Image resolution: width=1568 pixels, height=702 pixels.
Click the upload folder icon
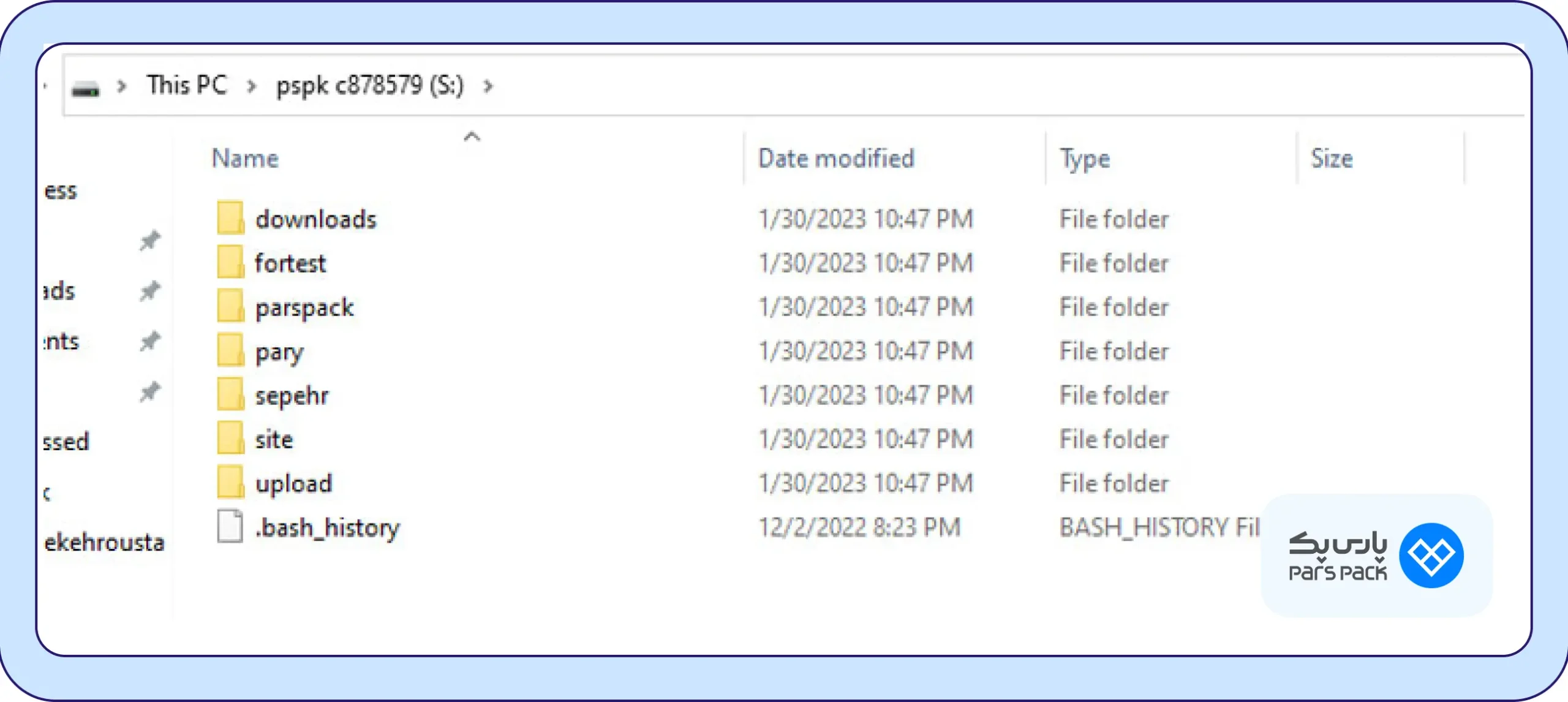230,483
